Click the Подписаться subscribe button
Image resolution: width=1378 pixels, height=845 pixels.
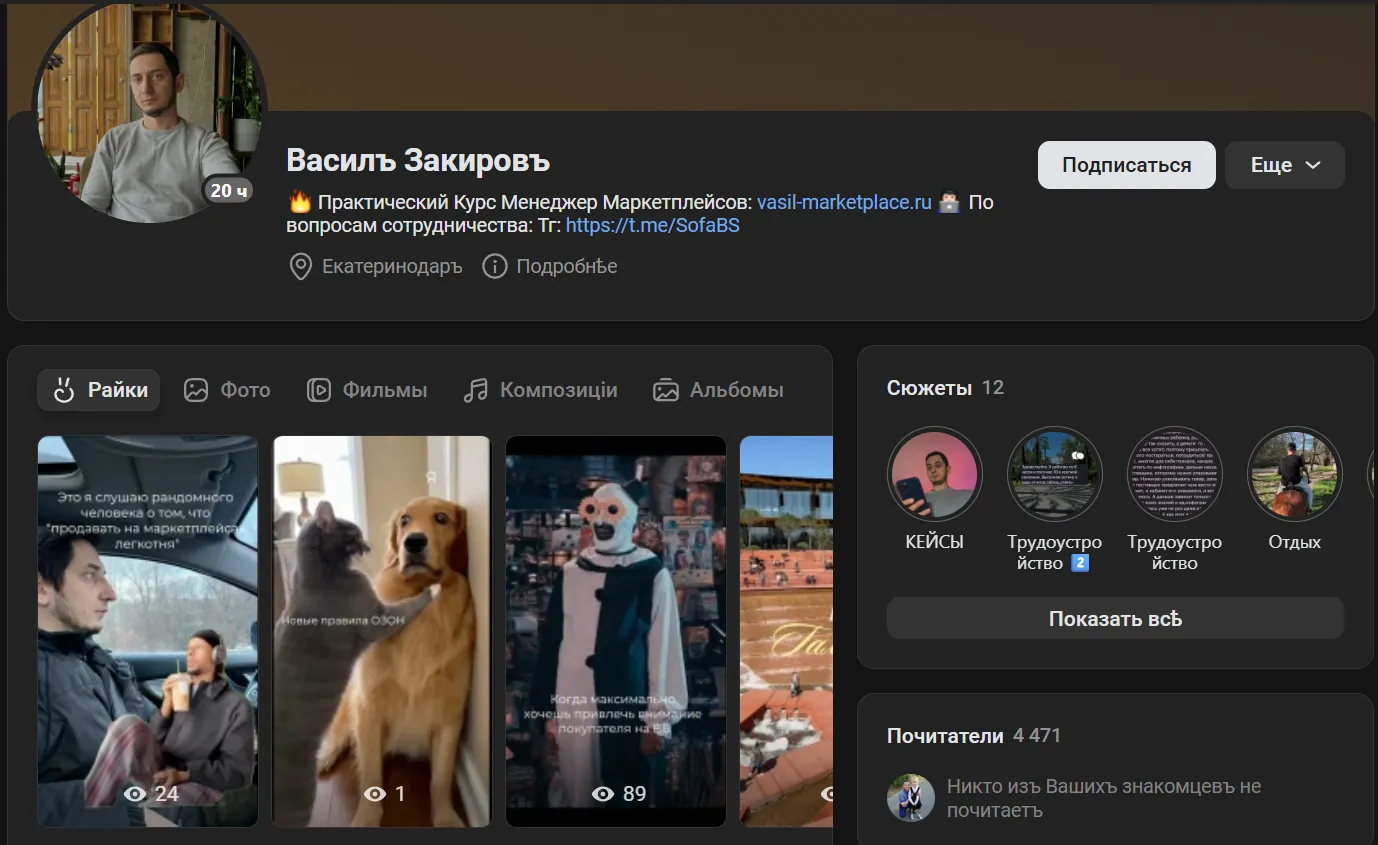pos(1127,165)
